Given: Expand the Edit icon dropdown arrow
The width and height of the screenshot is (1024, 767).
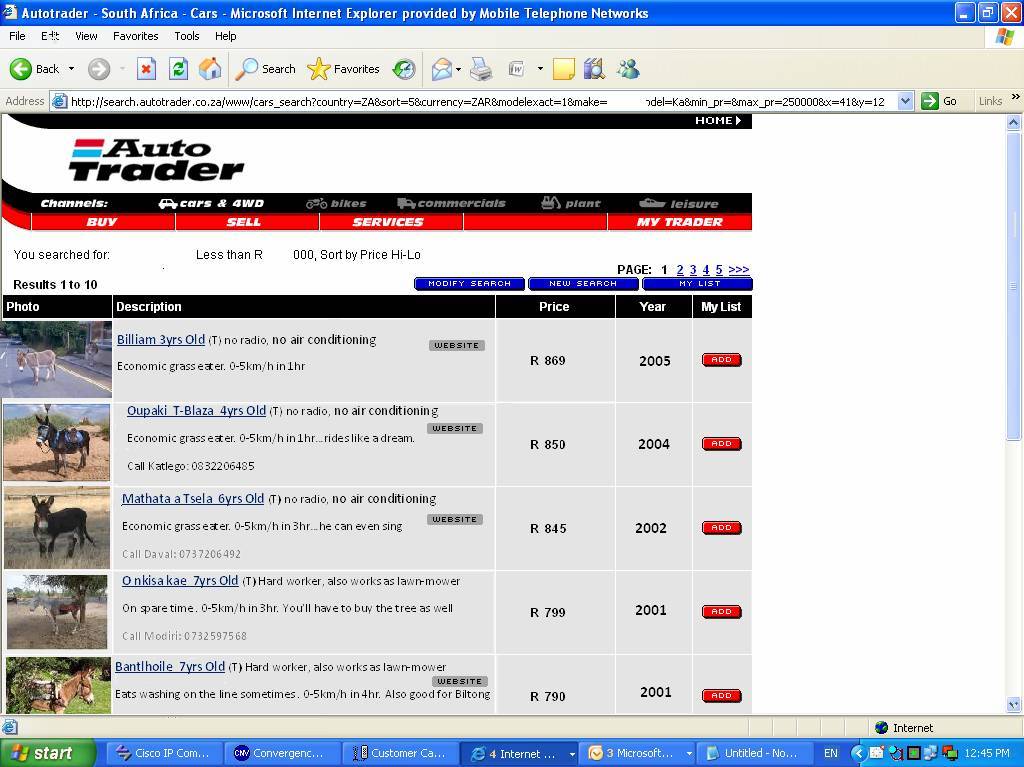Looking at the screenshot, I should [540, 69].
